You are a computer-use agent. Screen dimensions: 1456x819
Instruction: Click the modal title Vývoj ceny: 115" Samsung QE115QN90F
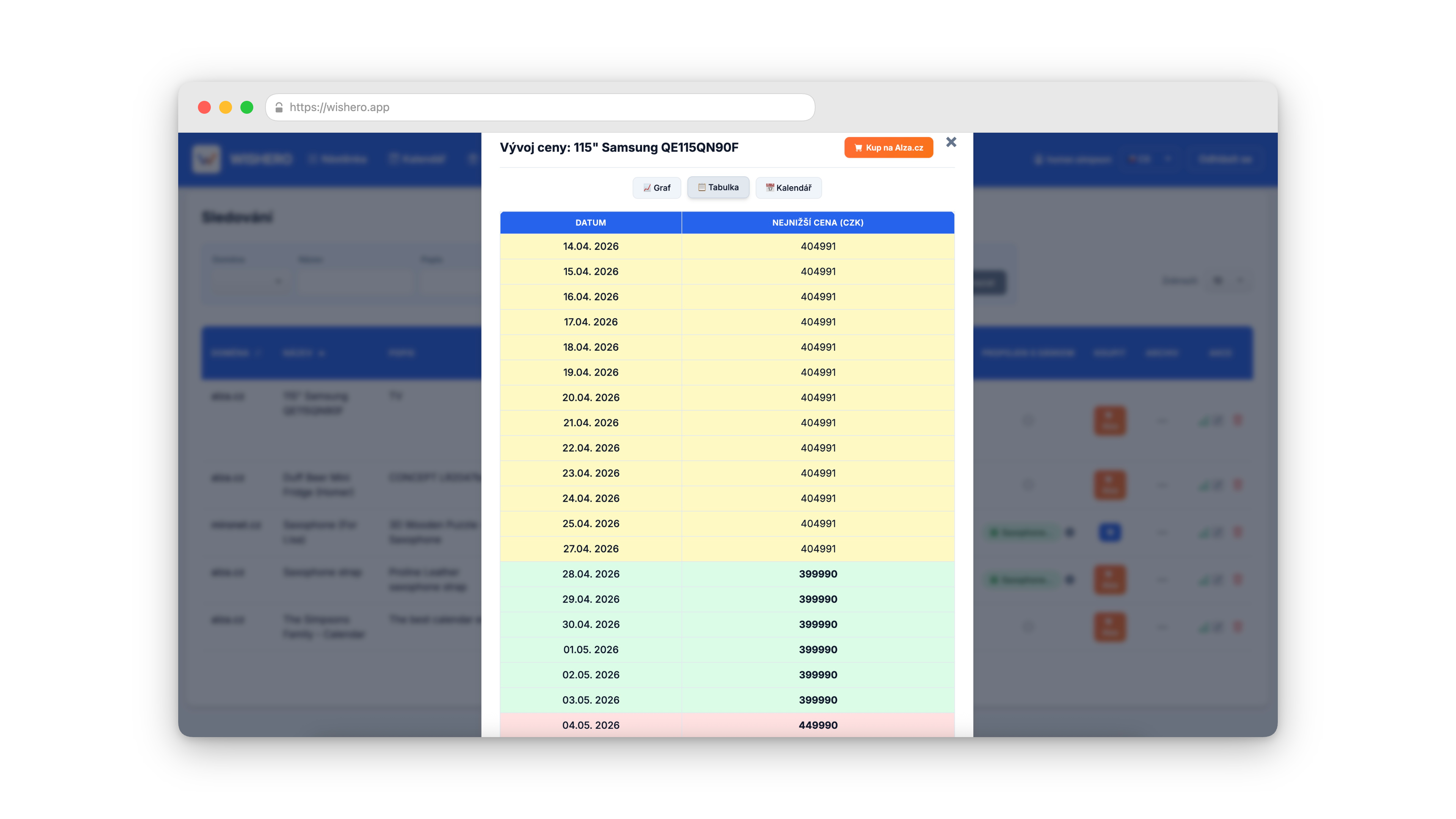(x=619, y=147)
